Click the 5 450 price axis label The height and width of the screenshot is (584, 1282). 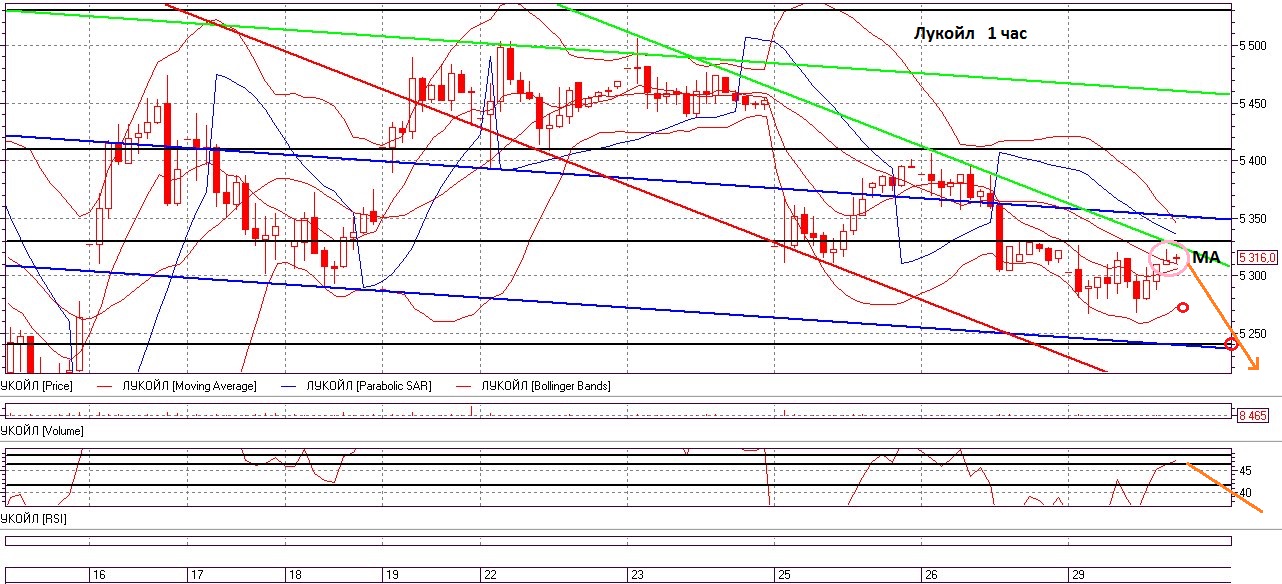tap(1254, 103)
